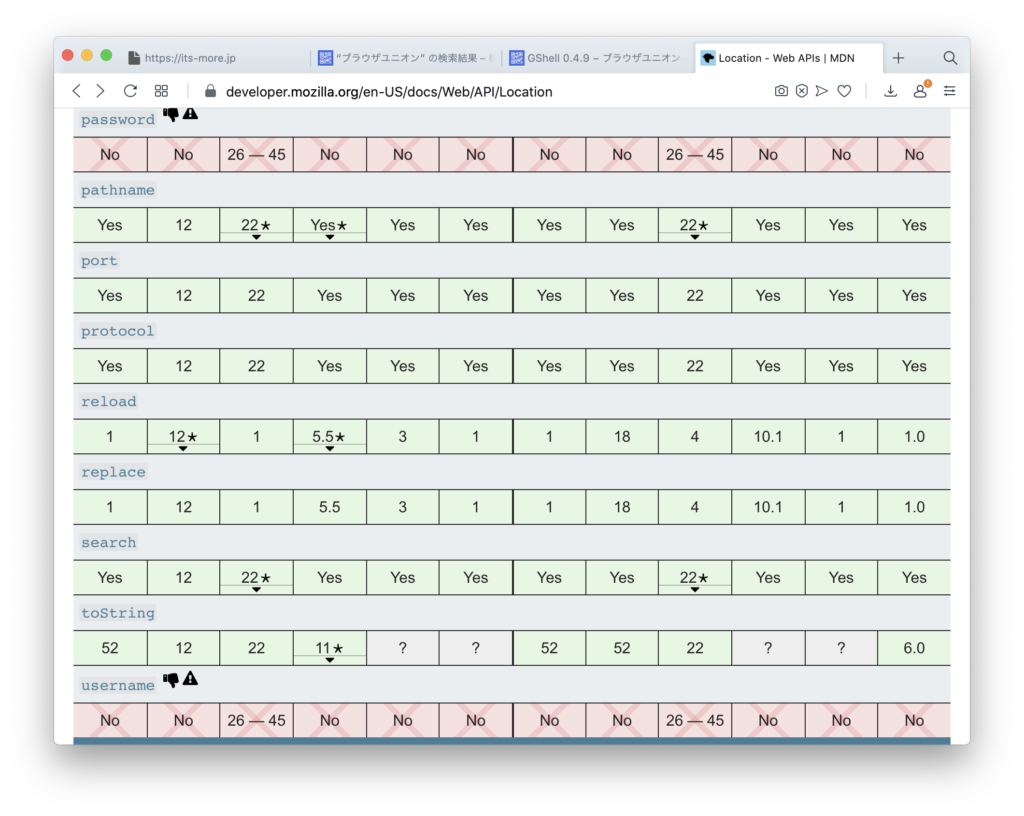1024x816 pixels.
Task: Open the user account icon
Action: point(920,91)
